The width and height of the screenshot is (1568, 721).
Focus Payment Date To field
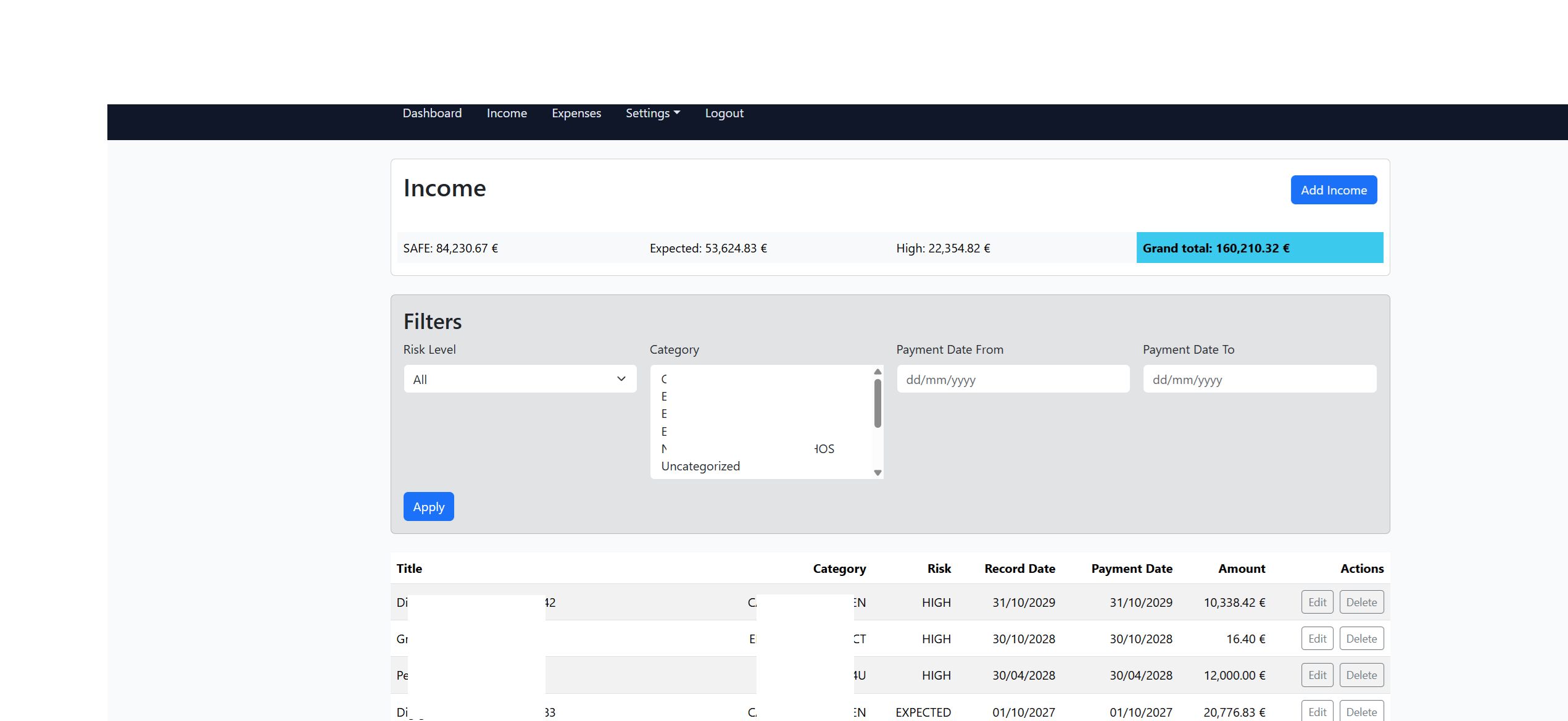[x=1259, y=379]
